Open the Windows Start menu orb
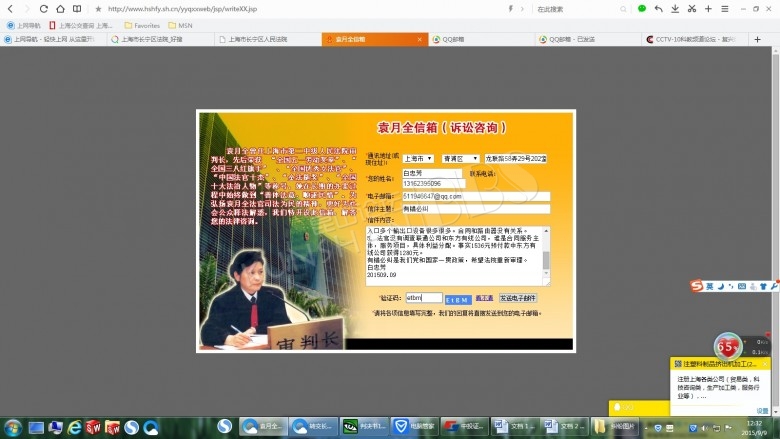The height and width of the screenshot is (439, 780). (12, 427)
